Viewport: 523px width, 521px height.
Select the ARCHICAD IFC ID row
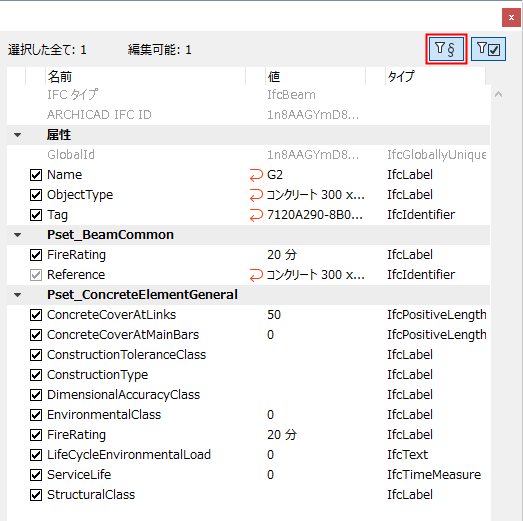point(248,115)
